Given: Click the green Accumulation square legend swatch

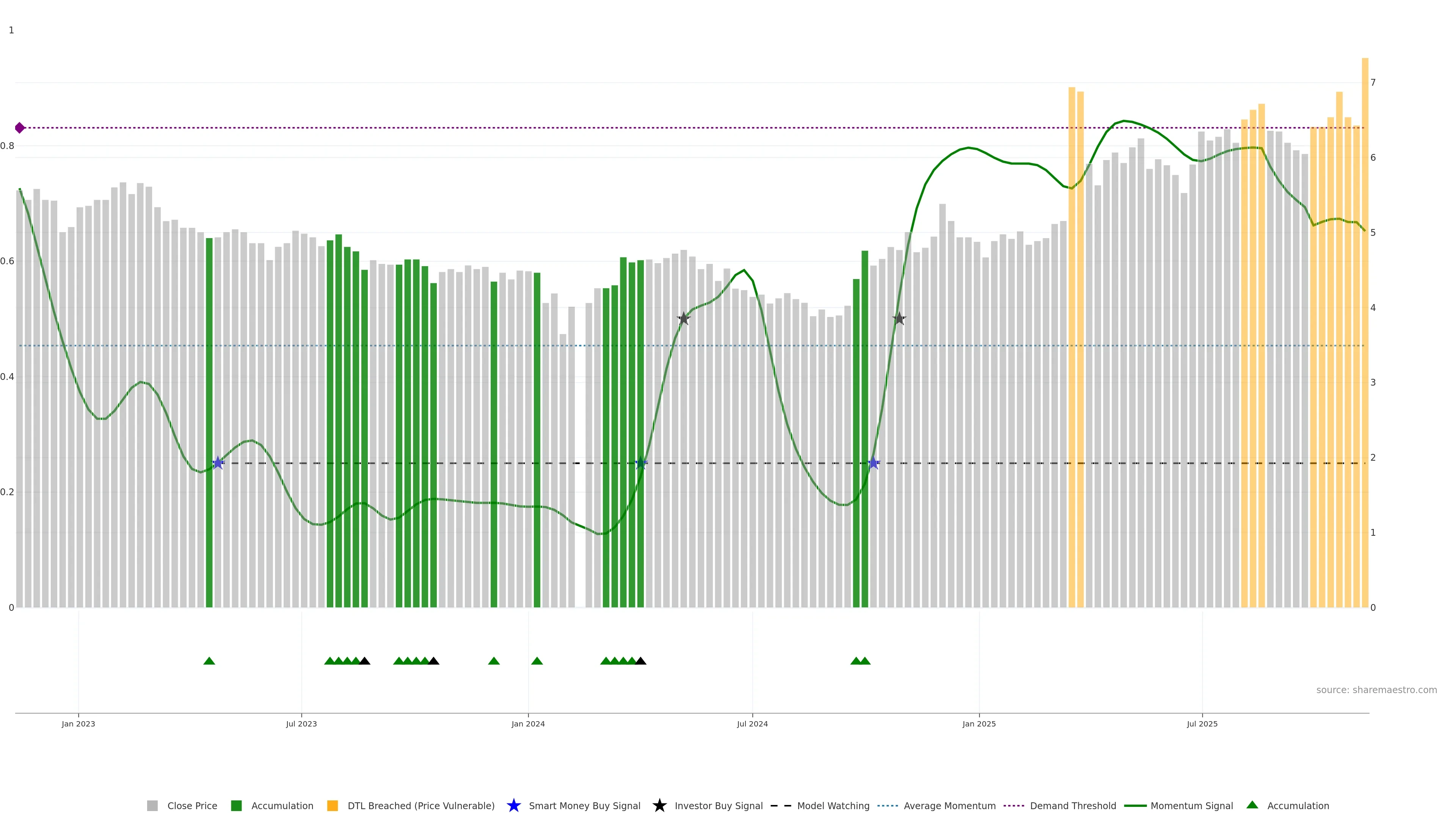Looking at the screenshot, I should [236, 806].
